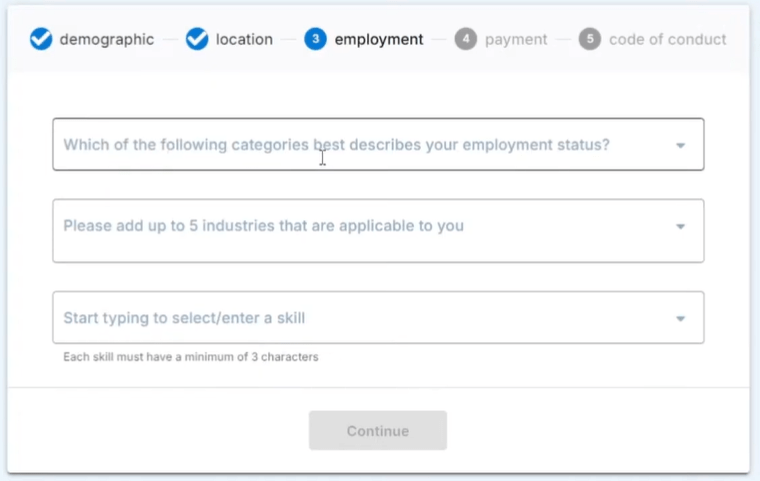
Task: Click the connector line between payment and code of conduct
Action: pyautogui.click(x=563, y=40)
